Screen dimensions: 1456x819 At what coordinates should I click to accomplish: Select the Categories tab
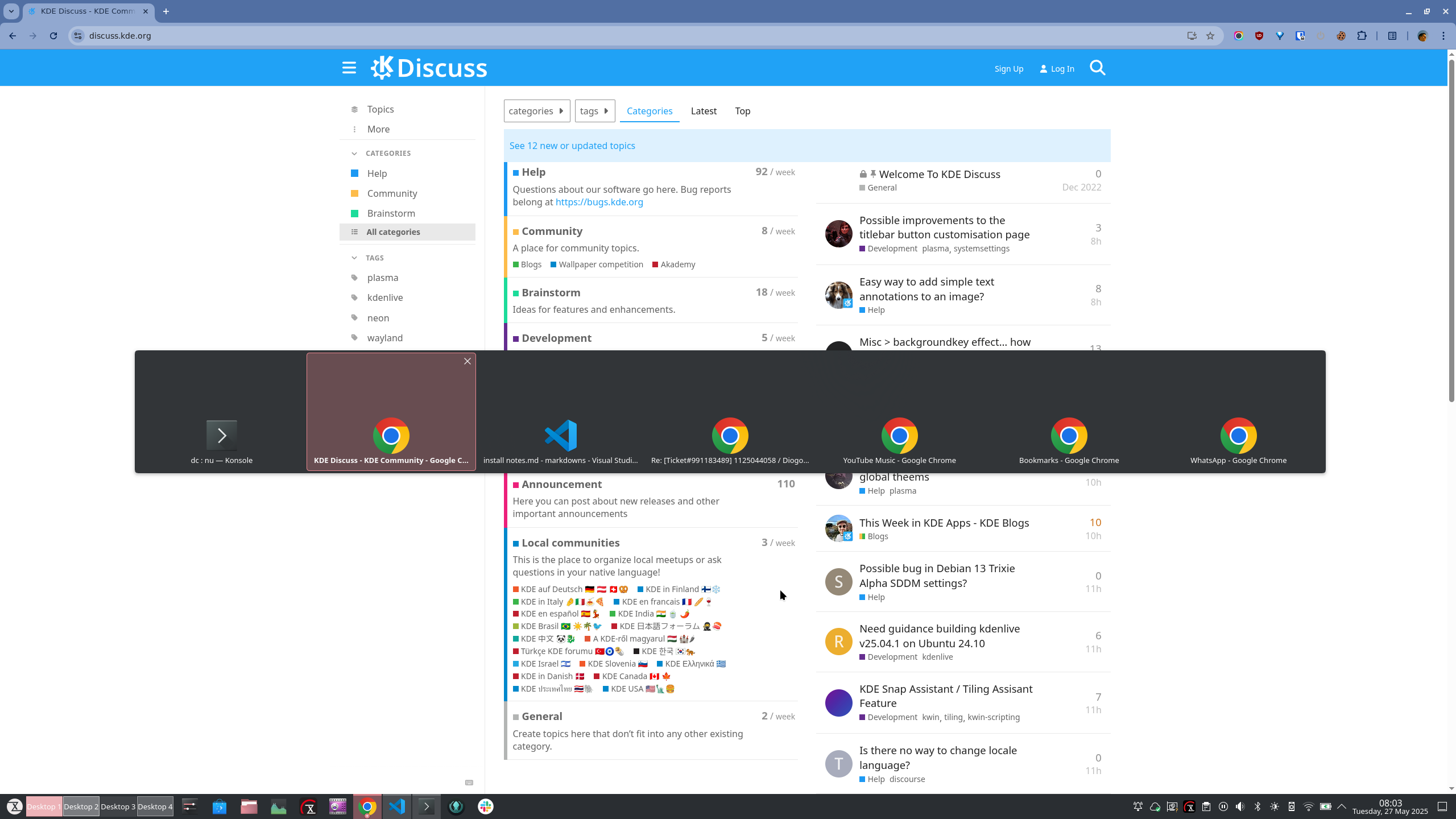pyautogui.click(x=650, y=111)
